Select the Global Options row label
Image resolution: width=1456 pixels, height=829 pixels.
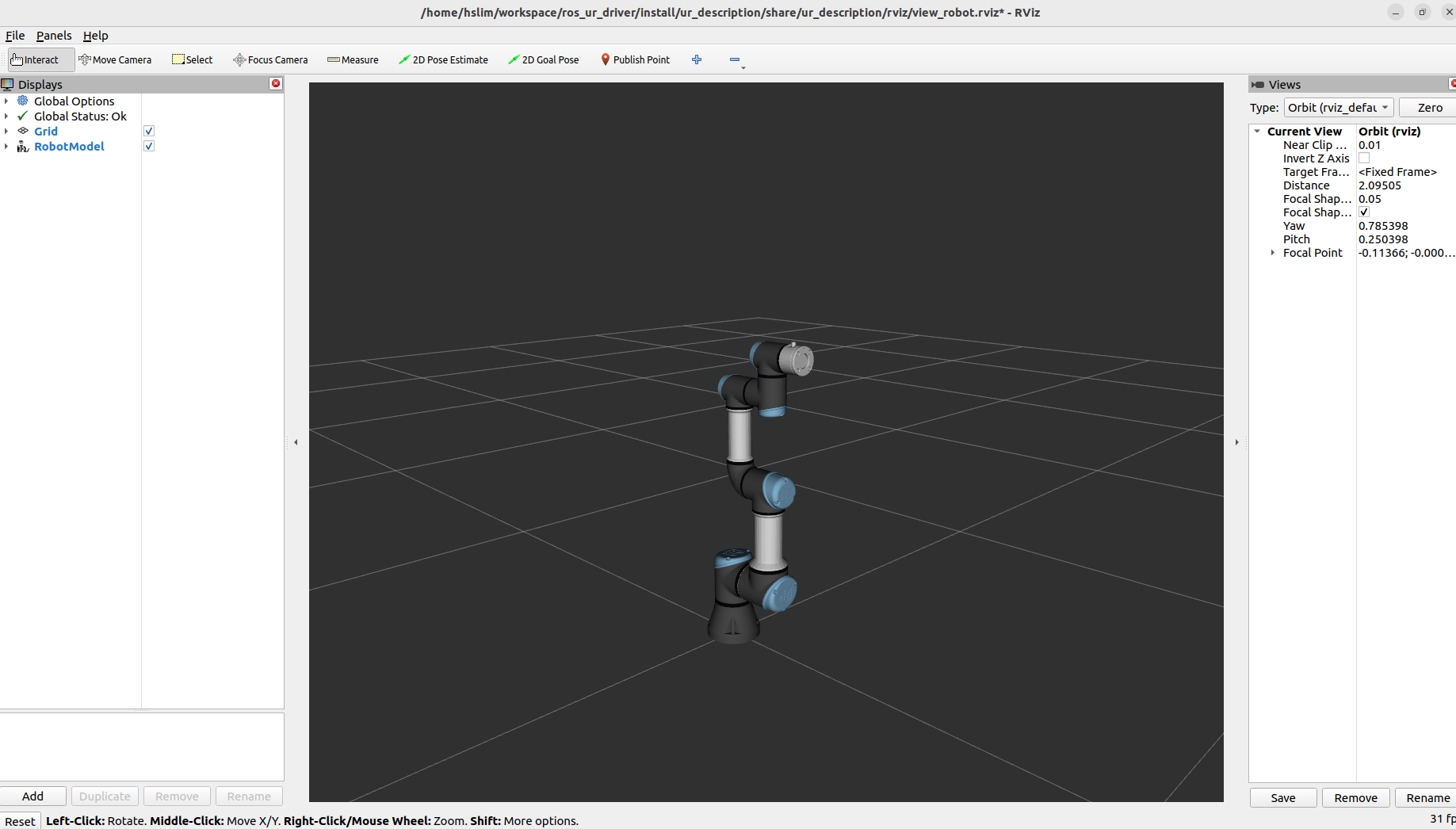click(74, 101)
